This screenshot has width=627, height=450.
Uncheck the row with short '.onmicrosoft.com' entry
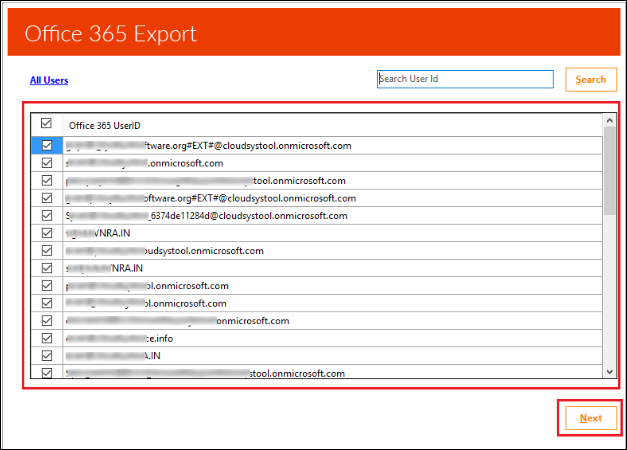click(x=47, y=163)
